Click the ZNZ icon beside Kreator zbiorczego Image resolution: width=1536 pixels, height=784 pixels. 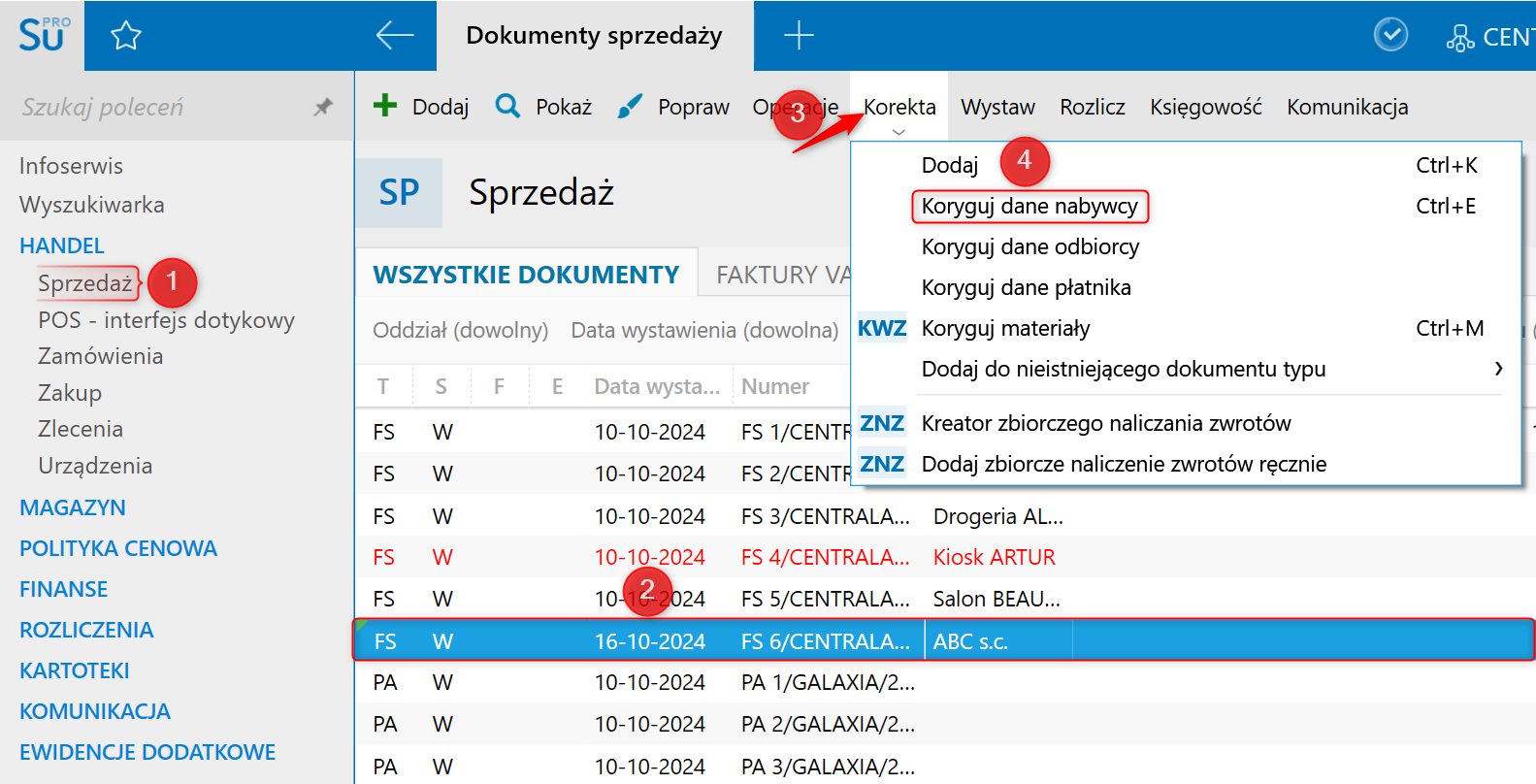point(882,423)
